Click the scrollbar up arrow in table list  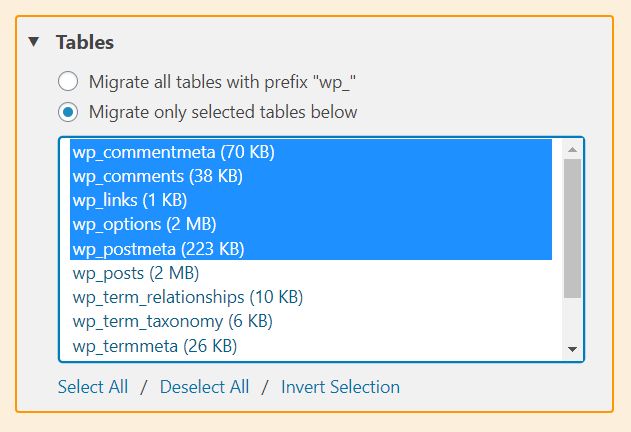pos(572,150)
